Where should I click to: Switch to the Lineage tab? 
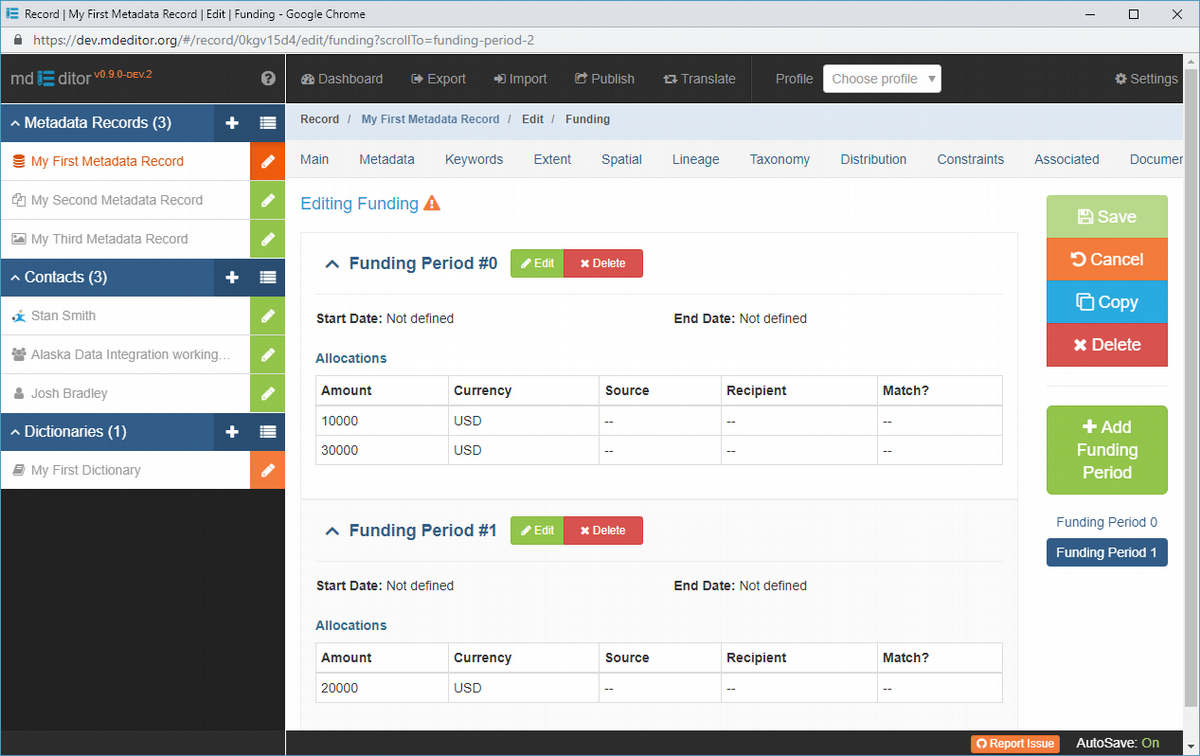click(x=696, y=159)
